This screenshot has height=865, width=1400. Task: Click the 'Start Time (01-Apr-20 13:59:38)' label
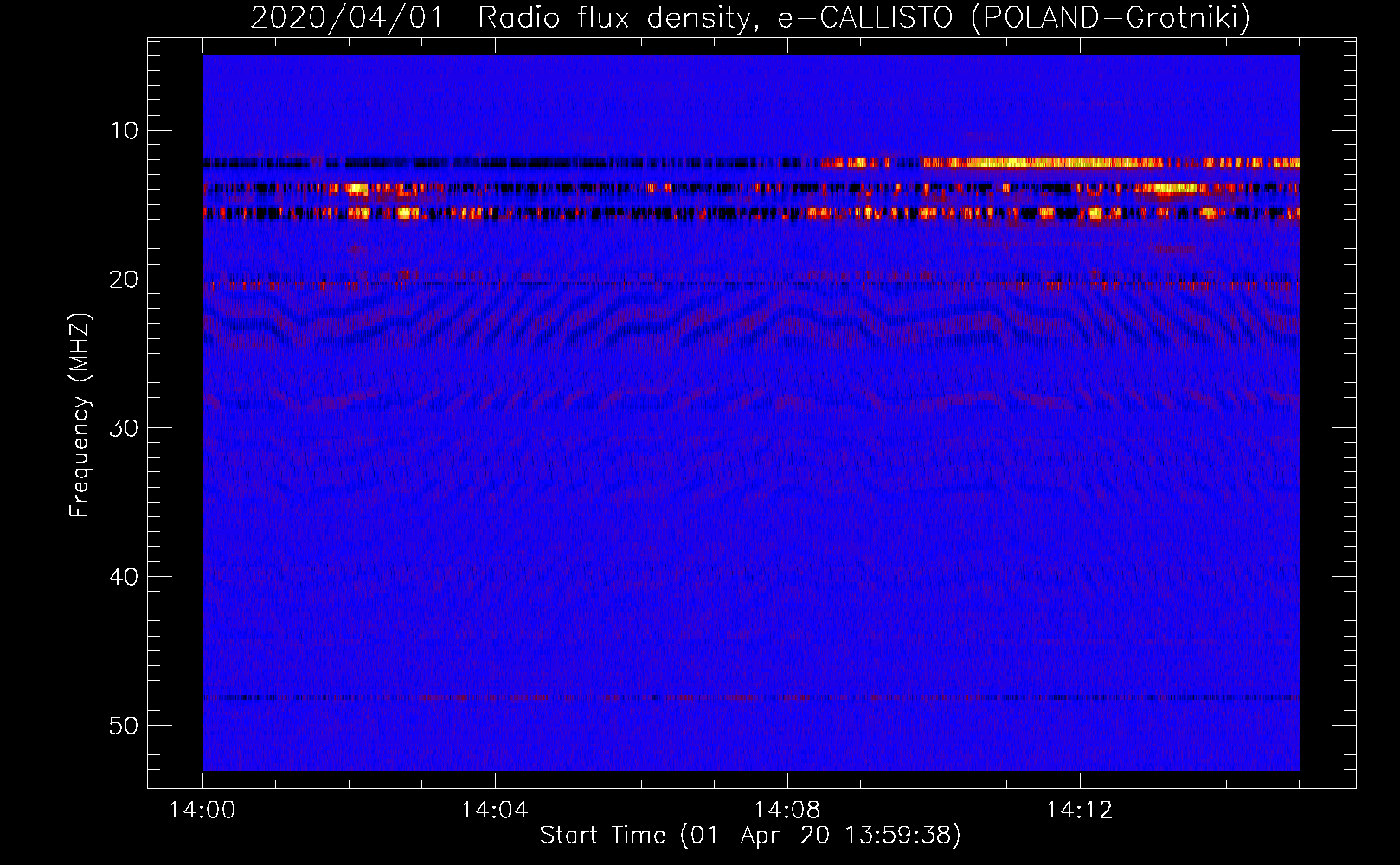pyautogui.click(x=750, y=836)
